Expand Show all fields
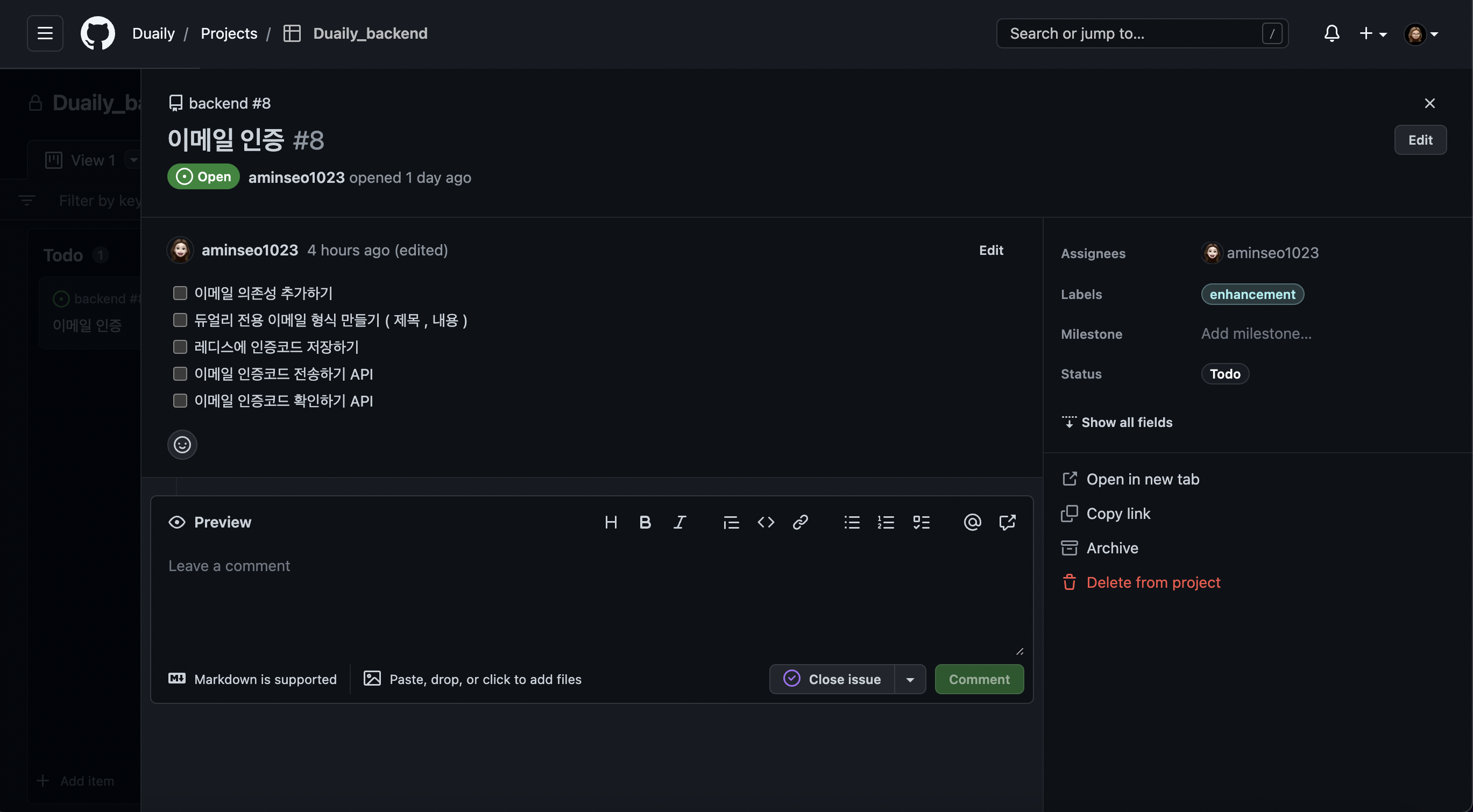 pyautogui.click(x=1117, y=422)
